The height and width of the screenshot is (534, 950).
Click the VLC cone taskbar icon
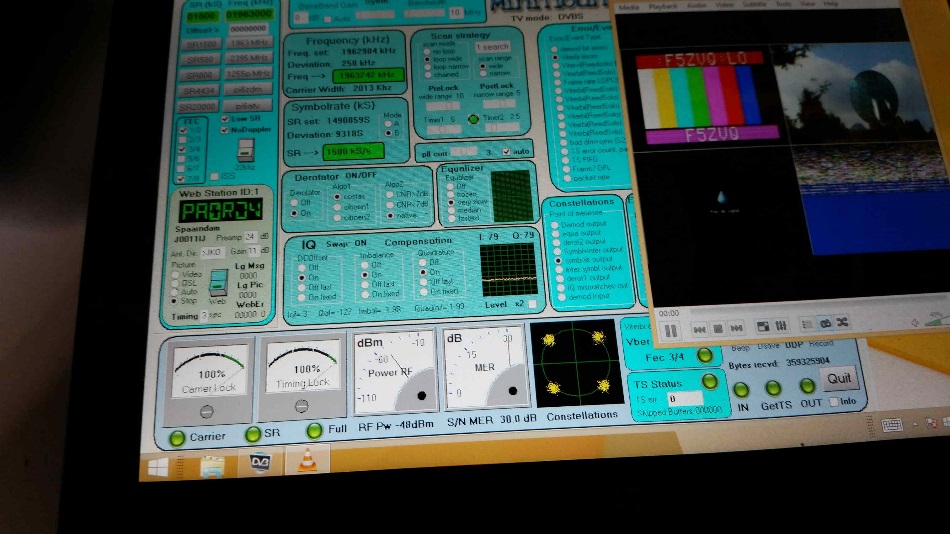(307, 460)
